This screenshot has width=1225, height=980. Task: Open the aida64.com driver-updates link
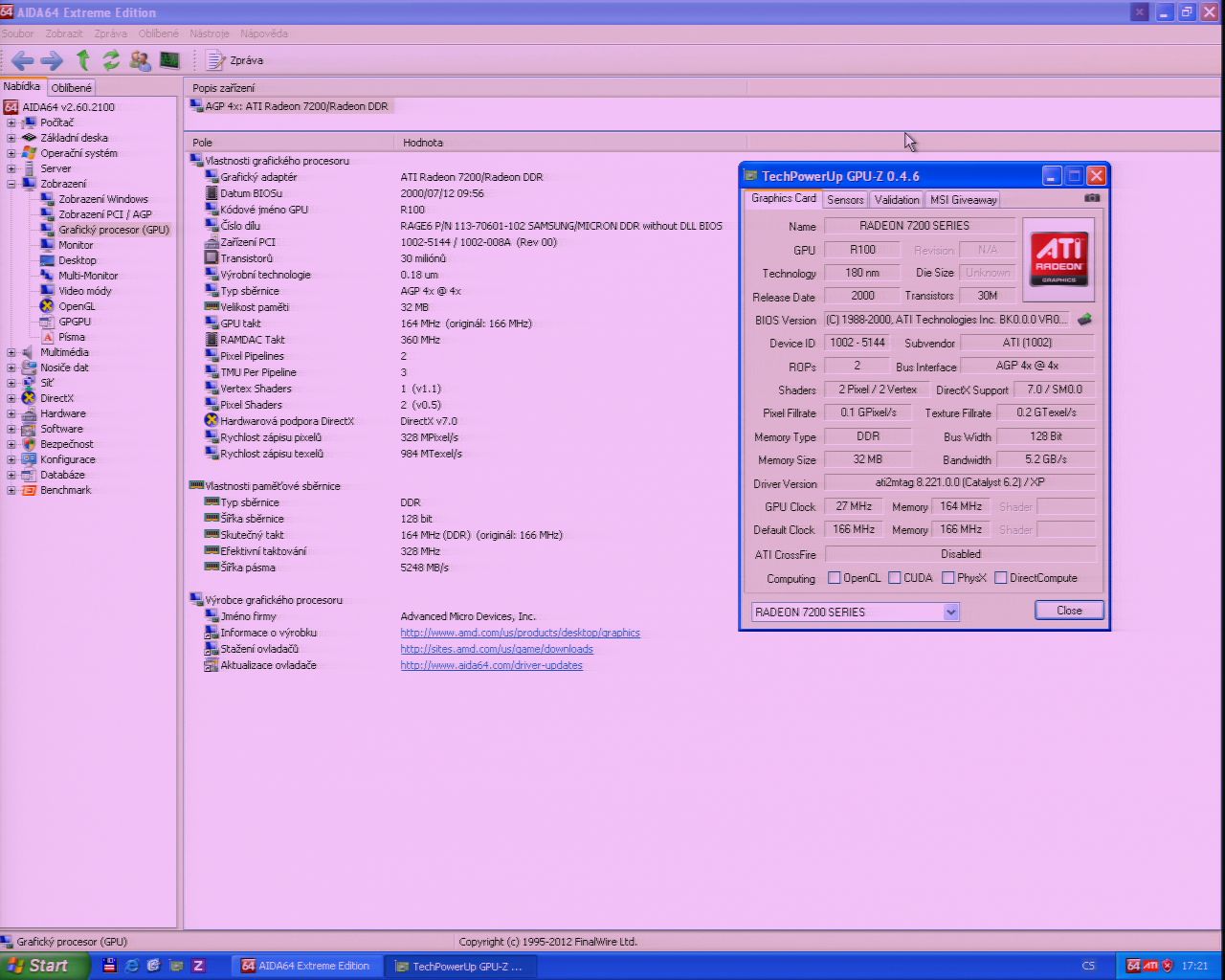tap(491, 665)
